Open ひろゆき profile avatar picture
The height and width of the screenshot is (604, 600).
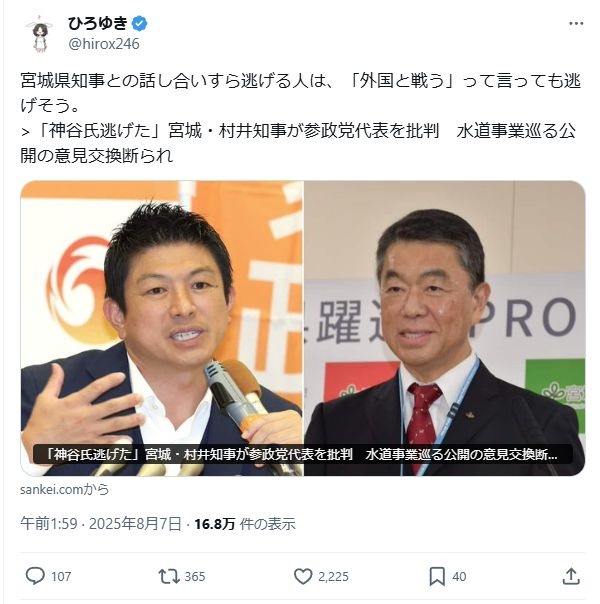point(40,34)
